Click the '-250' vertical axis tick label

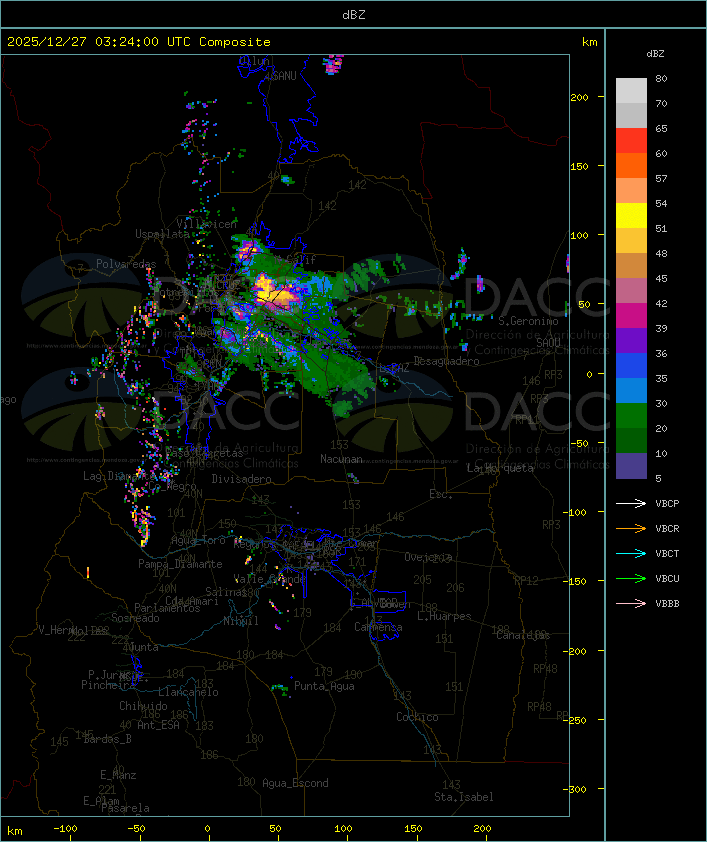point(575,720)
